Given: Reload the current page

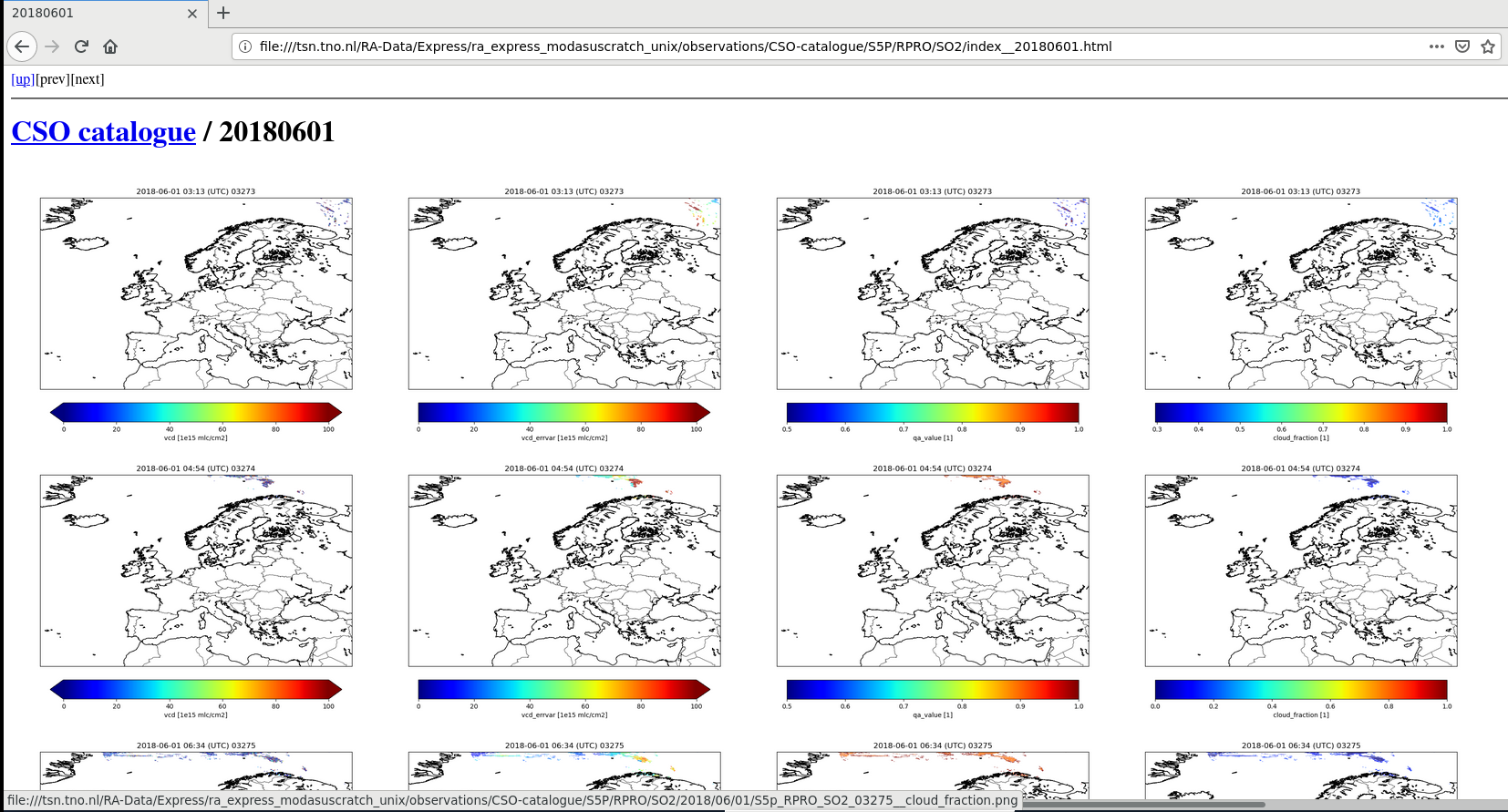Looking at the screenshot, I should click(x=81, y=46).
